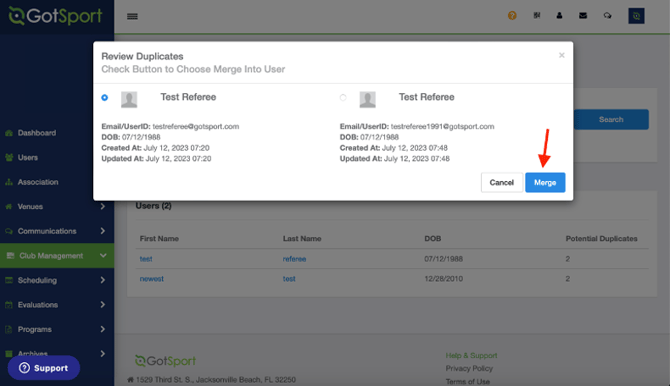Click the checkered flag icon in header
The width and height of the screenshot is (670, 386).
coord(537,16)
